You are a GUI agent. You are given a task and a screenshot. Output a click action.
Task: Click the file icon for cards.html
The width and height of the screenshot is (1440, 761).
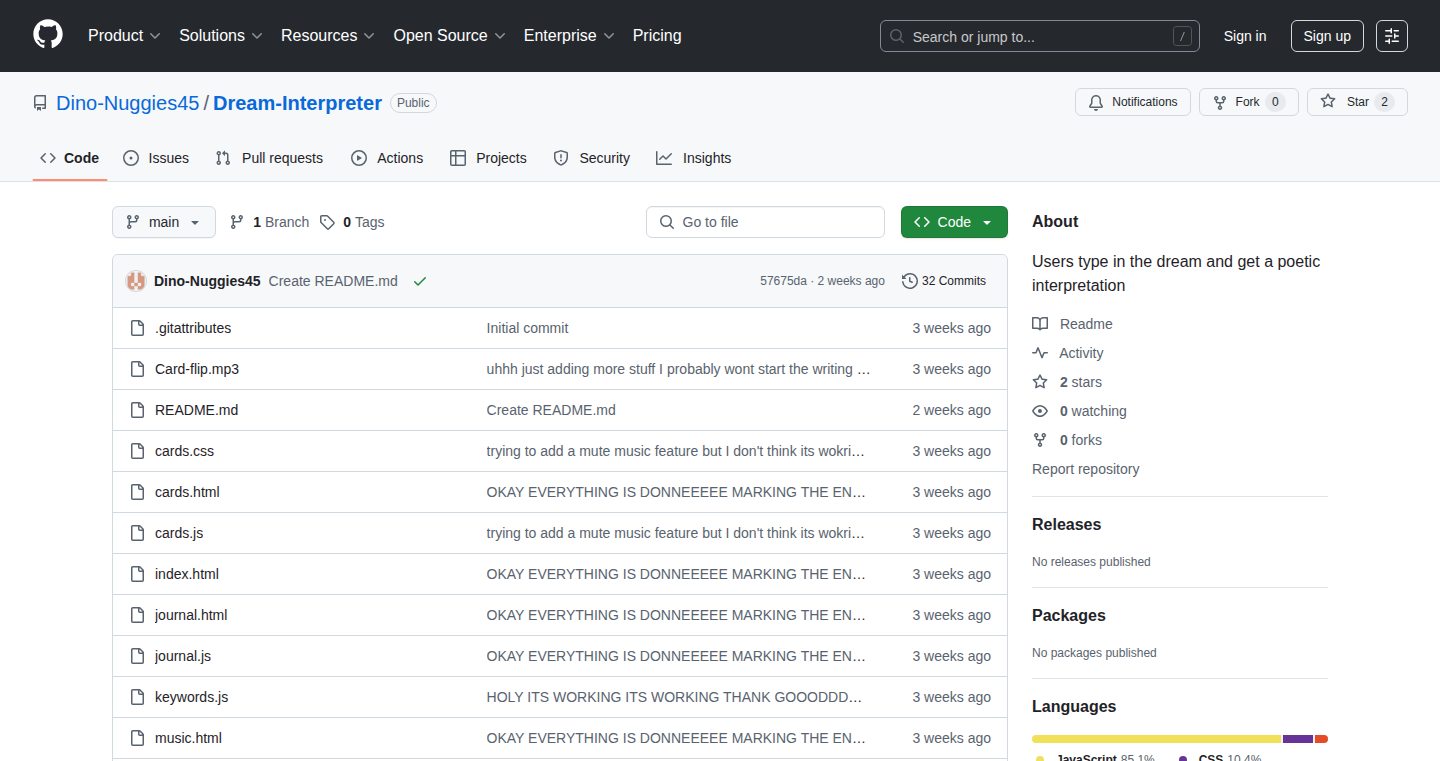click(x=138, y=492)
